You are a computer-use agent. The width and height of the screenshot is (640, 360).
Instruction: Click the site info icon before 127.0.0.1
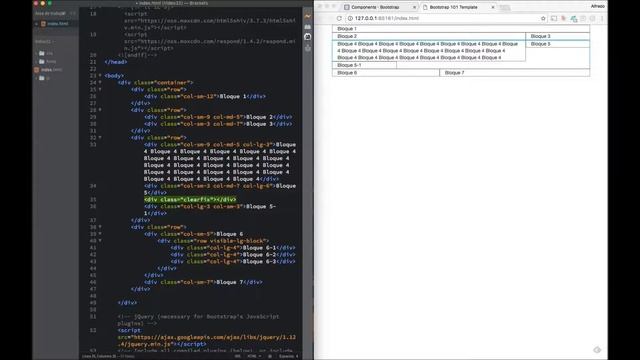click(x=350, y=18)
